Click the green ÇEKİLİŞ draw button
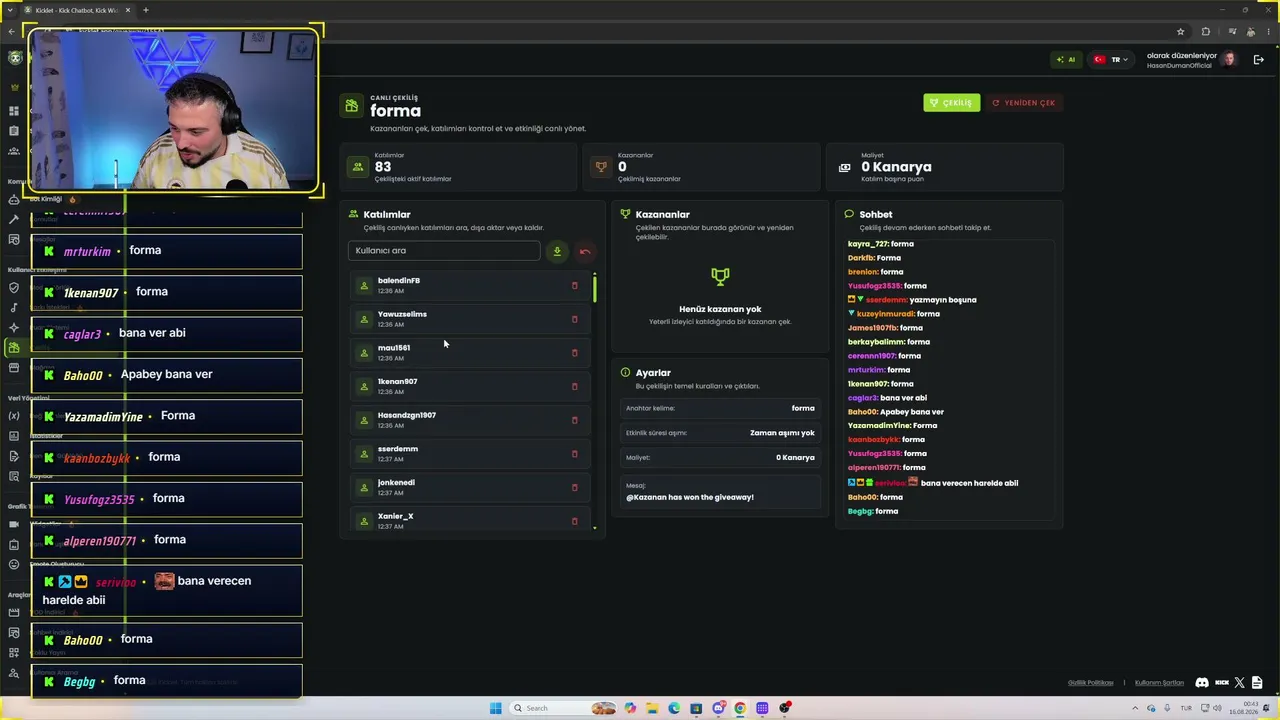The width and height of the screenshot is (1280, 720). point(952,103)
